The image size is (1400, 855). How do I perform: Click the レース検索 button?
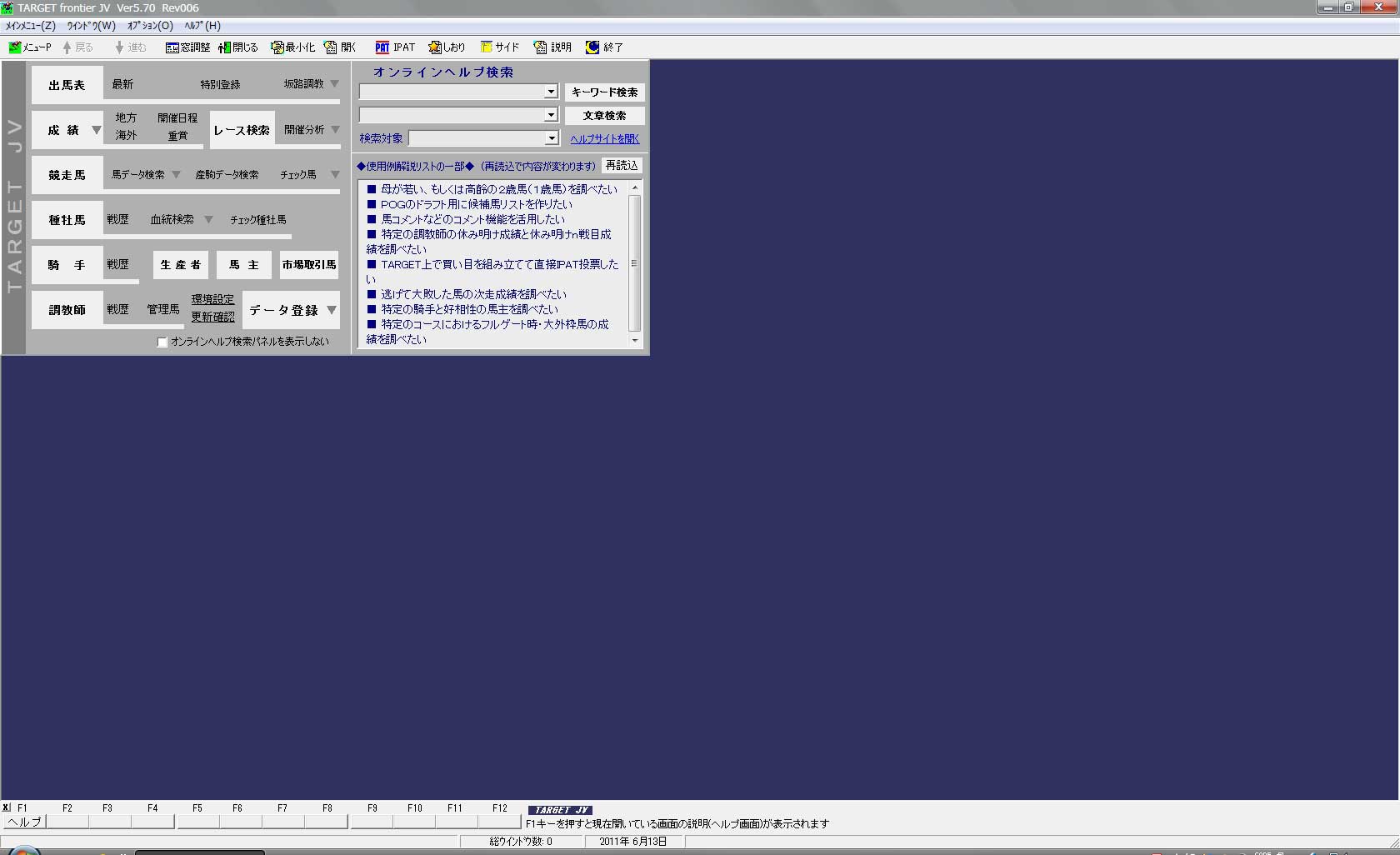[x=242, y=131]
